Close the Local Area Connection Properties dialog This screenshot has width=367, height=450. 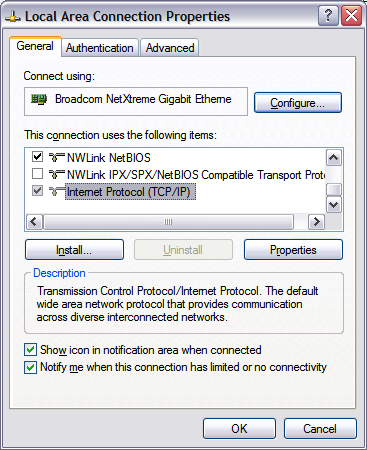pyautogui.click(x=351, y=16)
